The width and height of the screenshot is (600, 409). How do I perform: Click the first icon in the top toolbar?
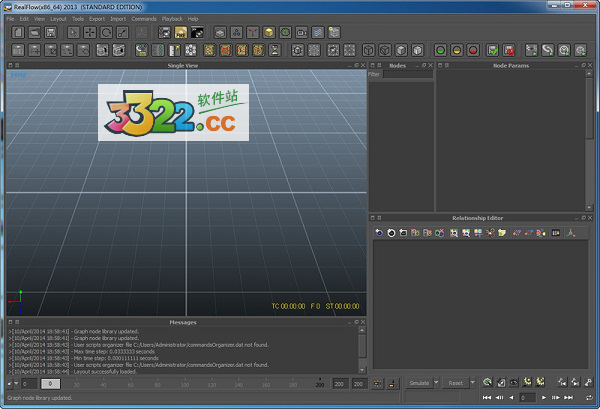19,32
